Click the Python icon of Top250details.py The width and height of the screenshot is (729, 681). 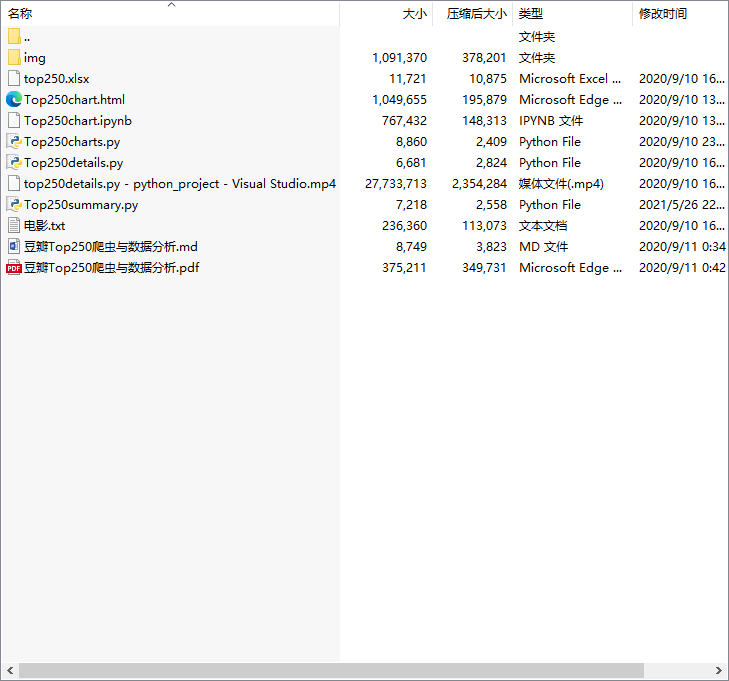coord(14,163)
